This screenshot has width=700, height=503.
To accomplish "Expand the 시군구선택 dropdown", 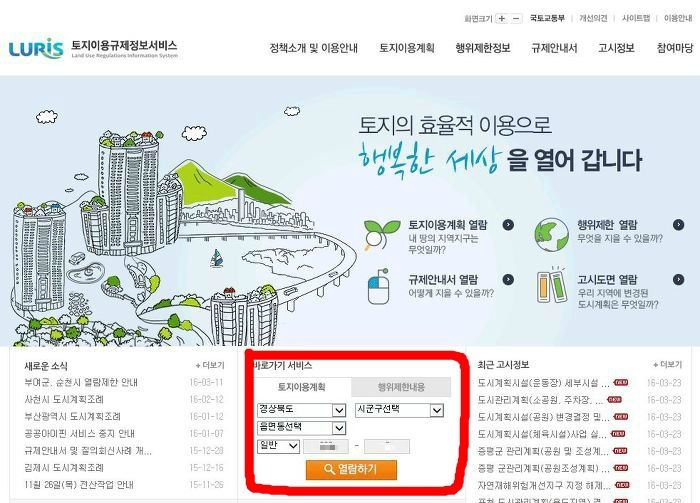I will pyautogui.click(x=400, y=410).
